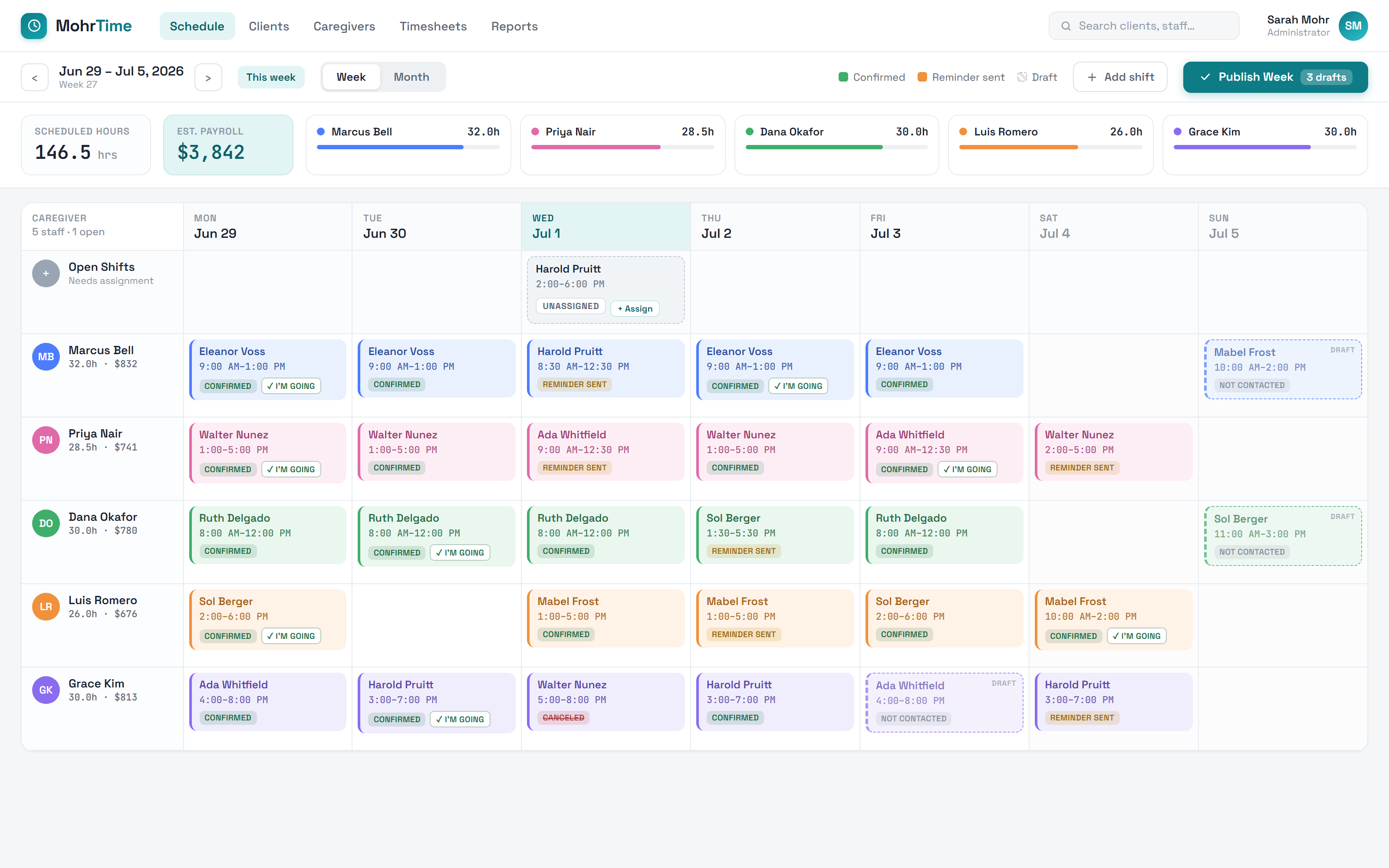Screen dimensions: 1389x868
Task: Open Marcus Bell's hours summary card
Action: pyautogui.click(x=408, y=145)
